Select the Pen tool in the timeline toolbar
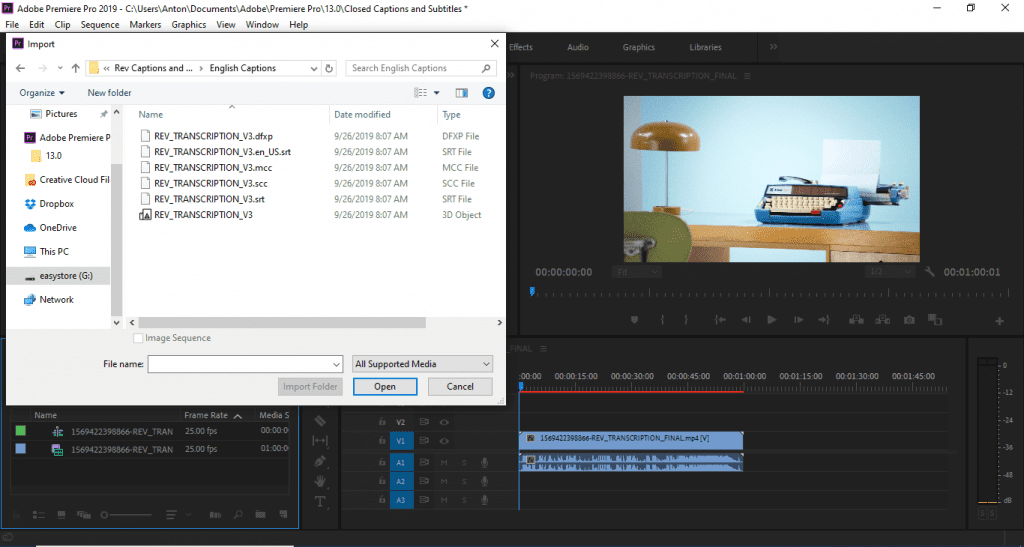This screenshot has width=1024, height=547. [x=319, y=461]
